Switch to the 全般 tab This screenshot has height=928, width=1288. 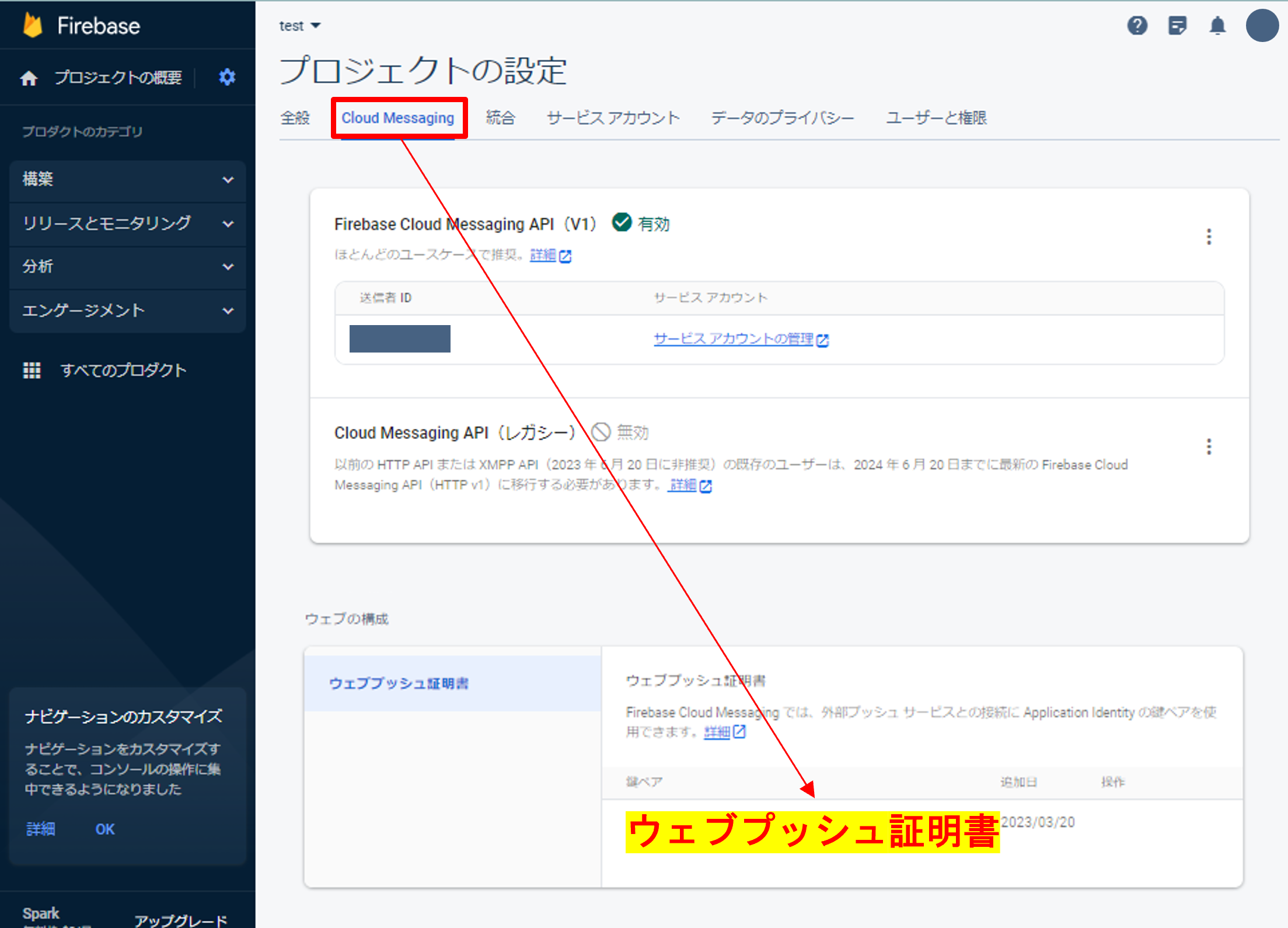[x=295, y=118]
